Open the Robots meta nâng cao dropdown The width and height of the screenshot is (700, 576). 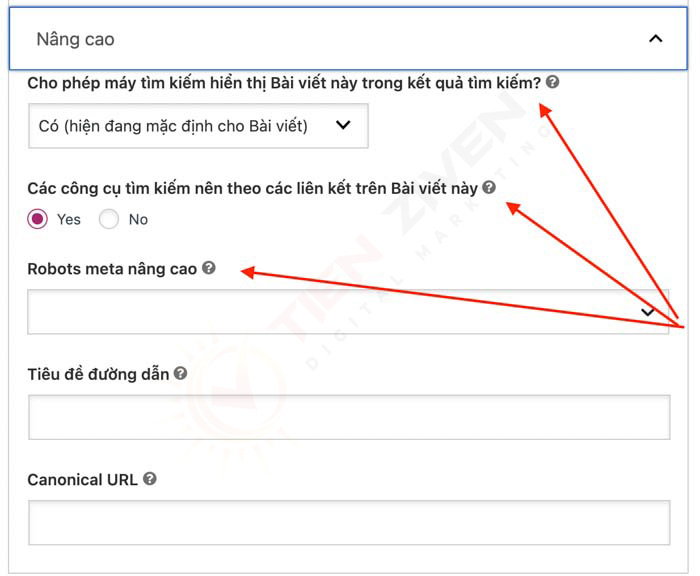pos(348,312)
